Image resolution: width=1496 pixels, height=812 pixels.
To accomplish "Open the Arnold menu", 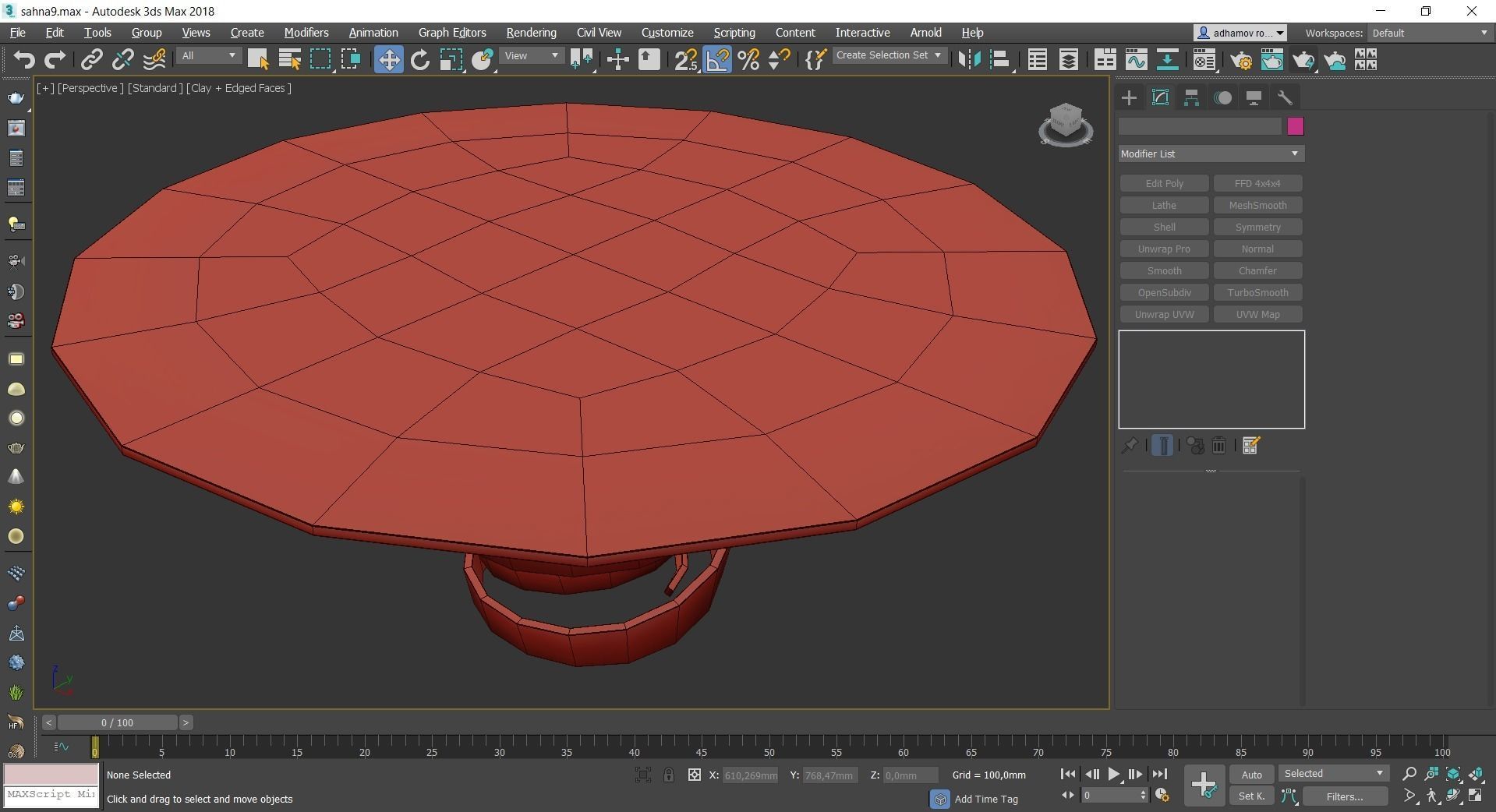I will pyautogui.click(x=925, y=33).
